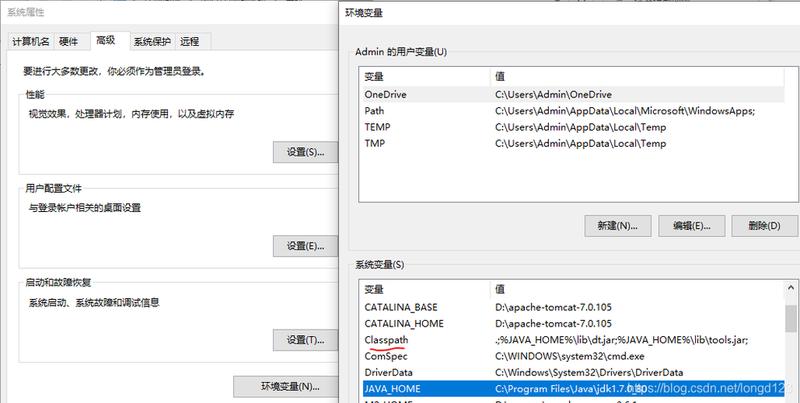Click the 变量 column header in system variables
This screenshot has height=403, width=800.
[424, 289]
